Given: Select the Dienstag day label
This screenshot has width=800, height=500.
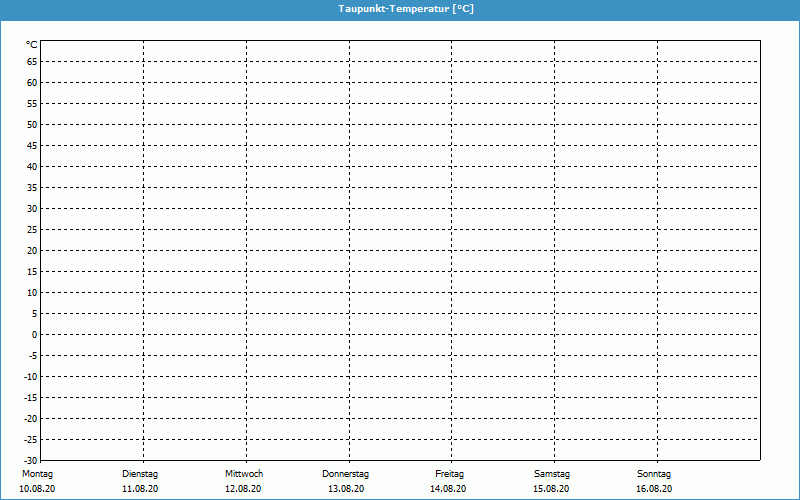Looking at the screenshot, I should (140, 473).
